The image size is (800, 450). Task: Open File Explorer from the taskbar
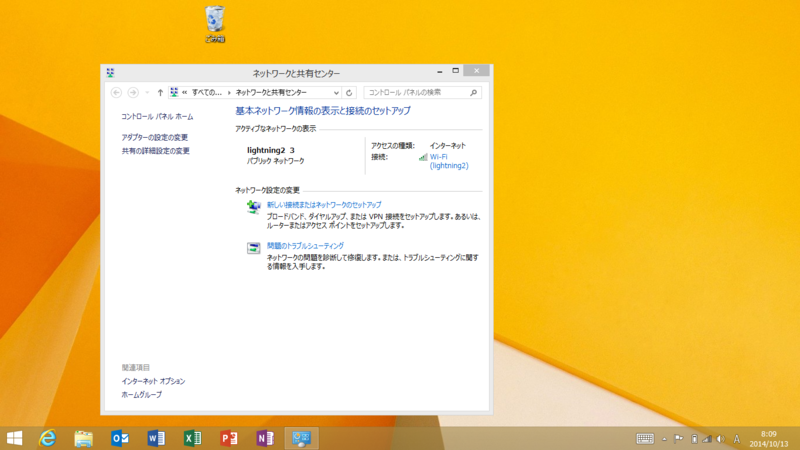pos(83,438)
